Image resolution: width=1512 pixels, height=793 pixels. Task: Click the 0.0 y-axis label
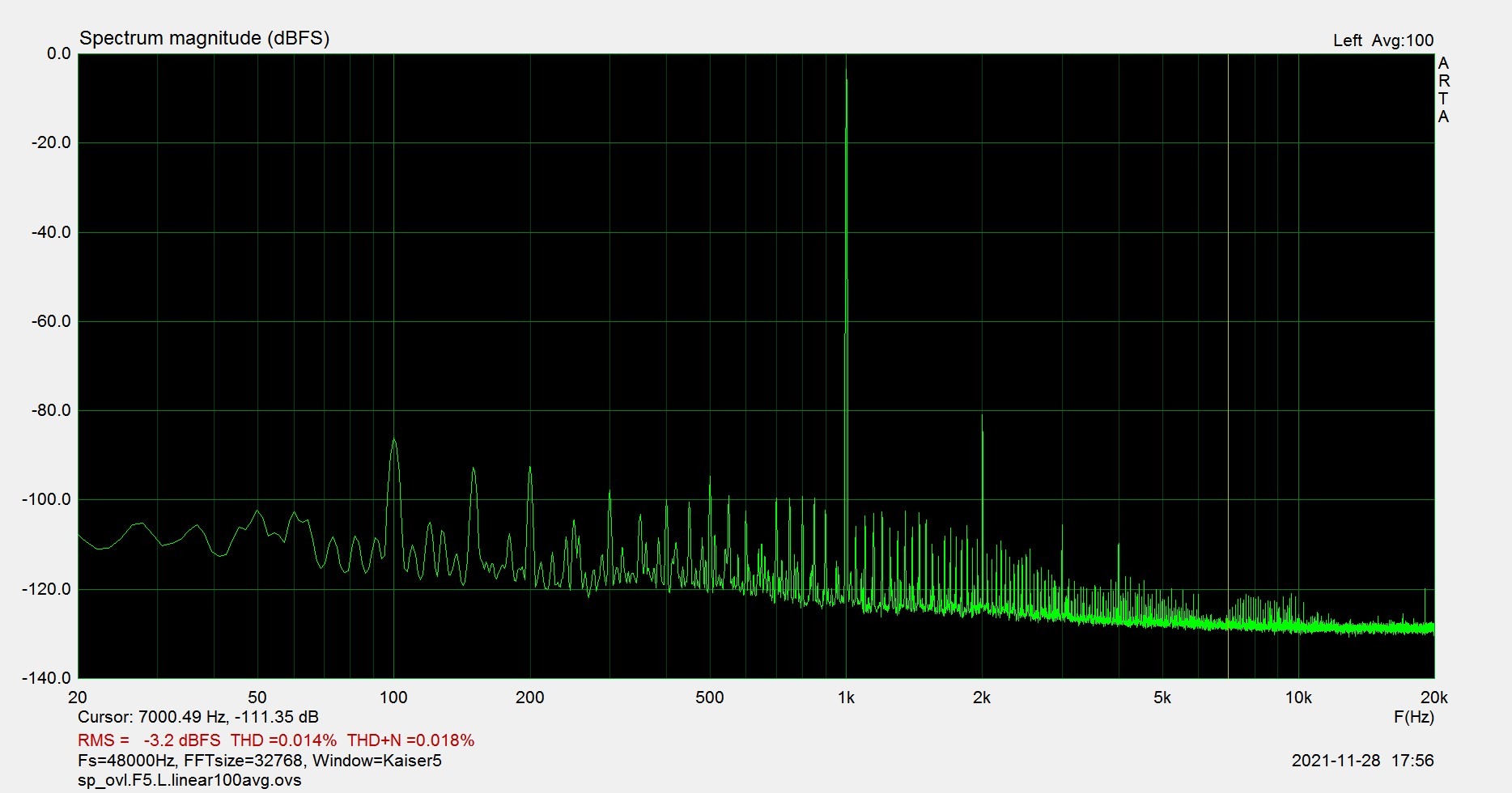coord(59,53)
